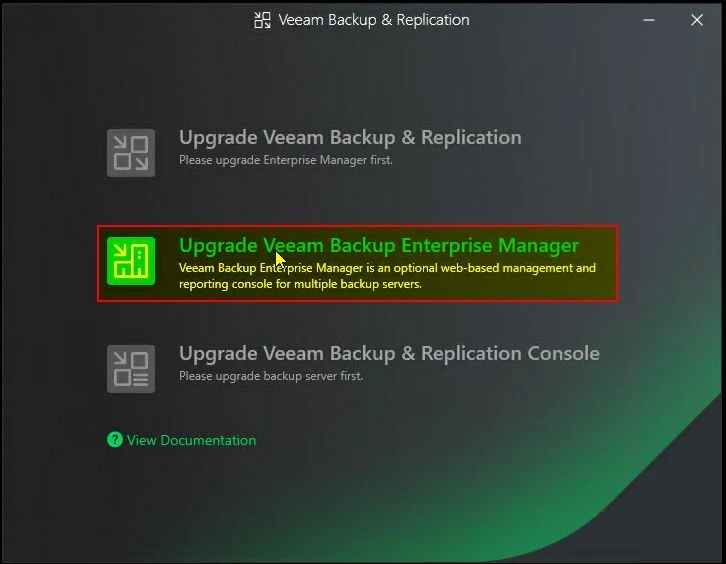The image size is (726, 564).
Task: Open the View Documentation link
Action: 191,440
